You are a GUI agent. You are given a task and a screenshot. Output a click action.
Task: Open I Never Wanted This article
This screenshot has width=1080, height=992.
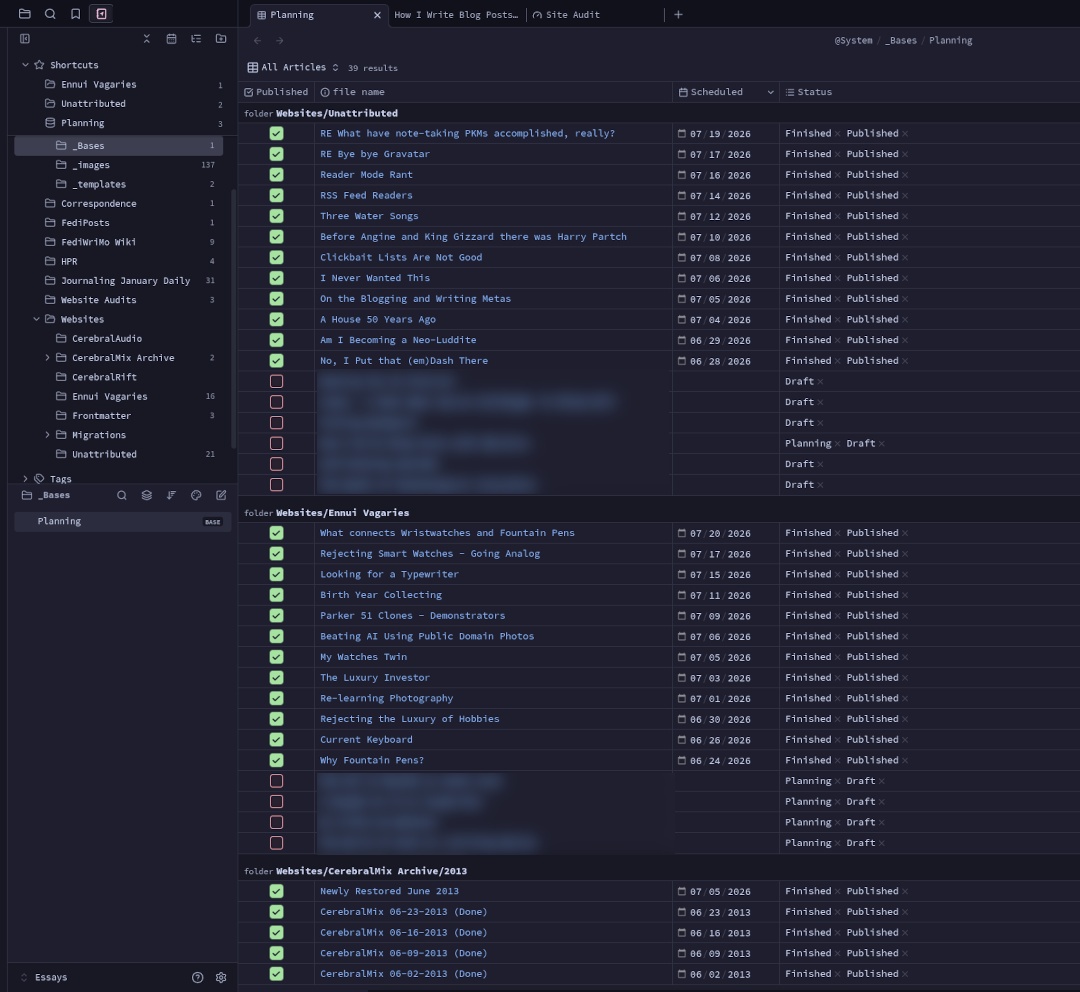coord(375,278)
